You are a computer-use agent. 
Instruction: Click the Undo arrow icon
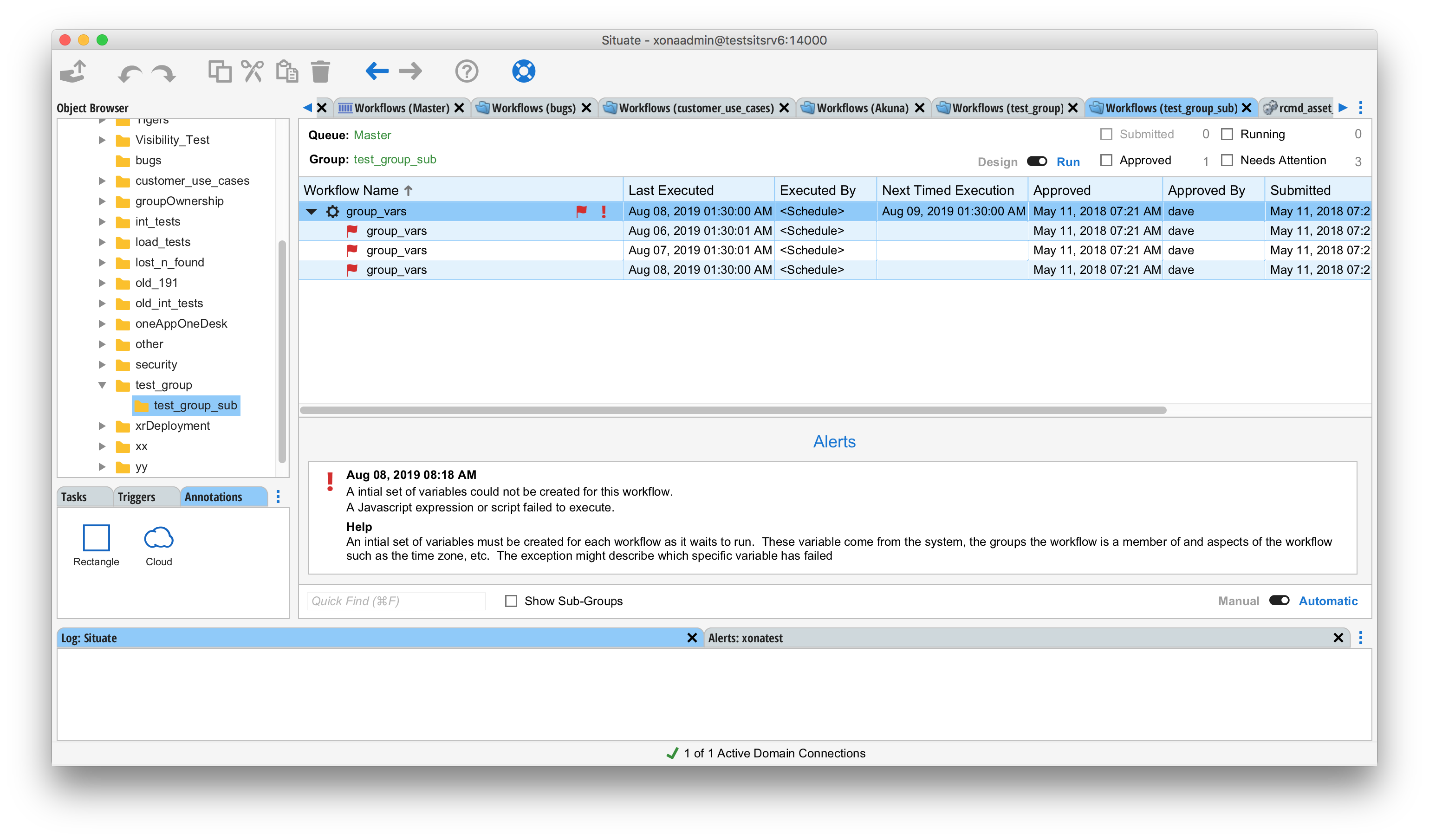pos(130,72)
